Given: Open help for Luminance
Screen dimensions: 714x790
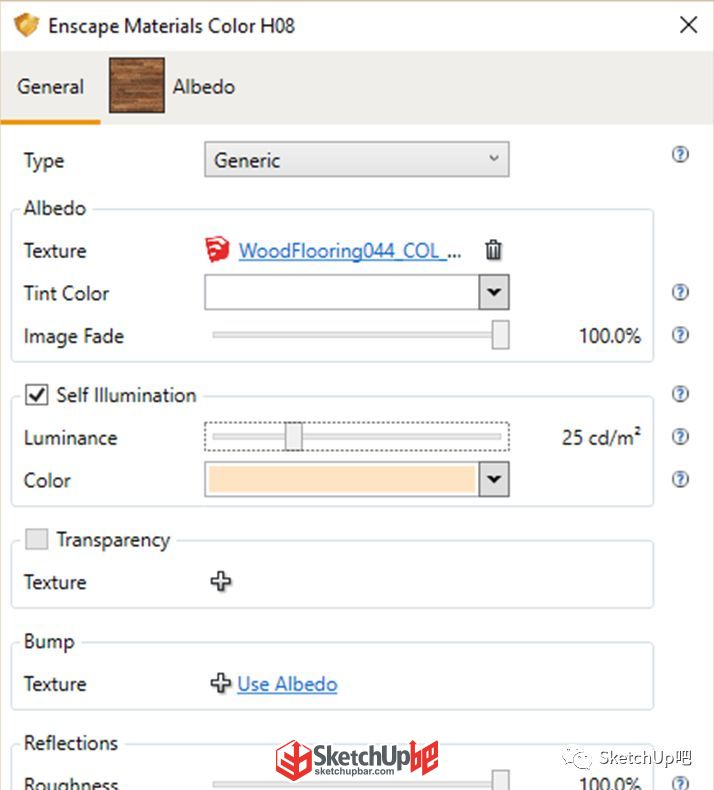Looking at the screenshot, I should pos(680,436).
